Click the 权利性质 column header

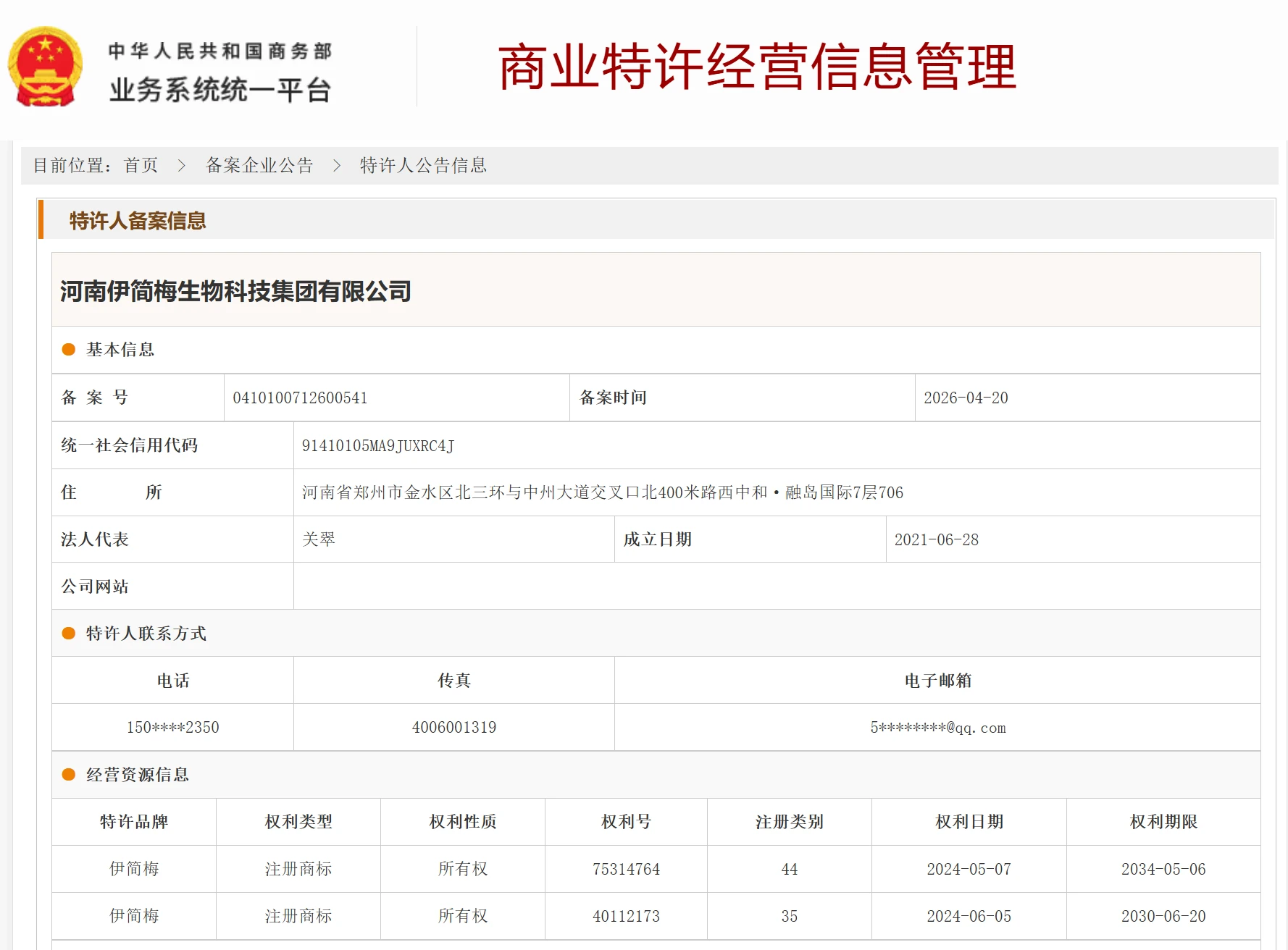pyautogui.click(x=463, y=822)
